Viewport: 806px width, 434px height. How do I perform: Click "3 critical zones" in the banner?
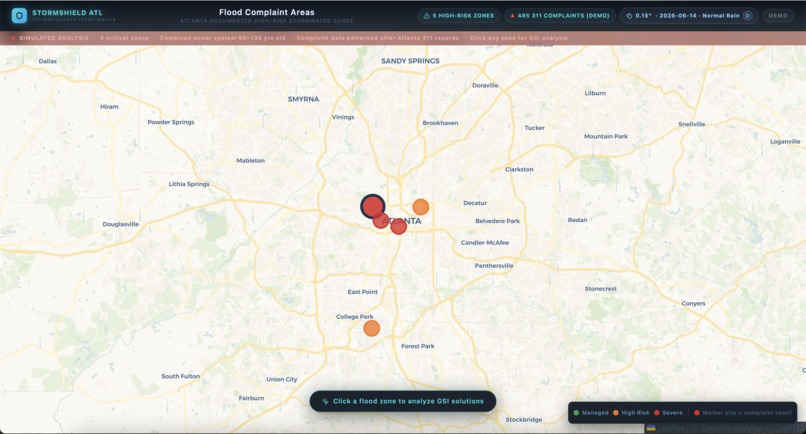coord(124,38)
